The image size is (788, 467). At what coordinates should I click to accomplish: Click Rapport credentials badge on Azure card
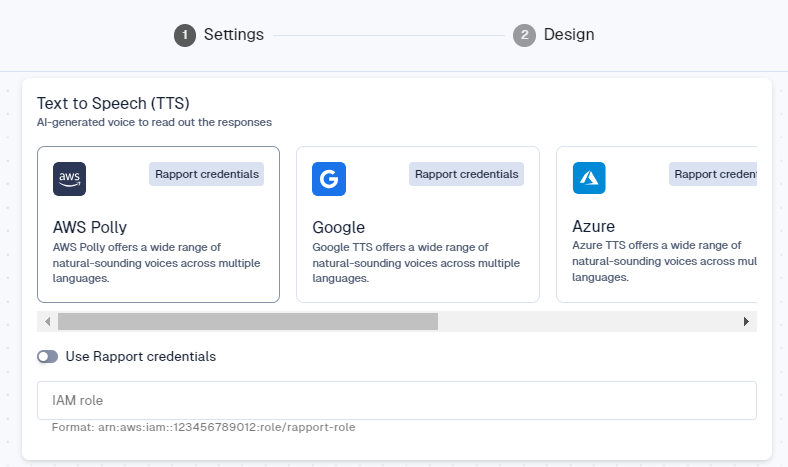[x=712, y=174]
